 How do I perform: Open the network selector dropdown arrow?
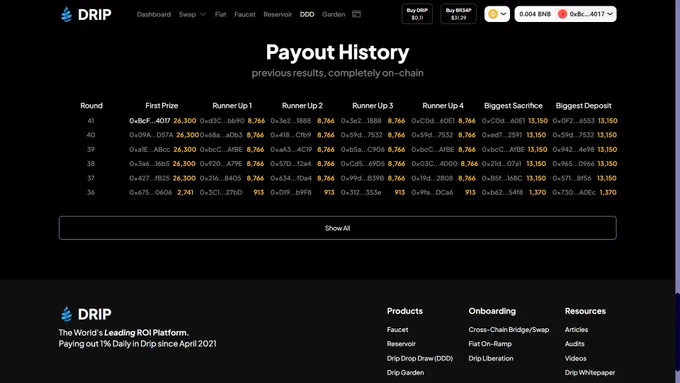click(503, 14)
